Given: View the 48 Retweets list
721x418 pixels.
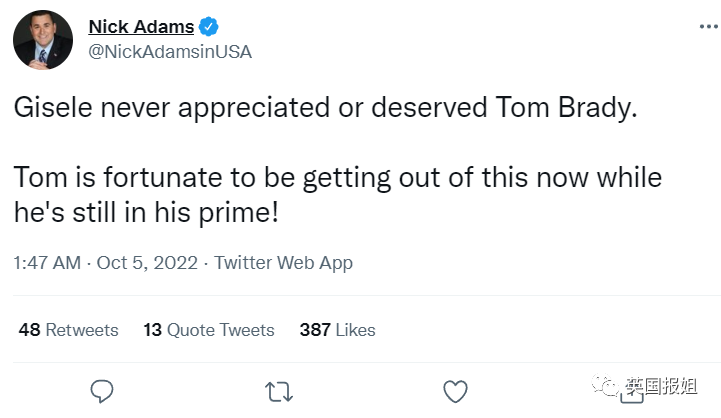Looking at the screenshot, I should point(68,330).
